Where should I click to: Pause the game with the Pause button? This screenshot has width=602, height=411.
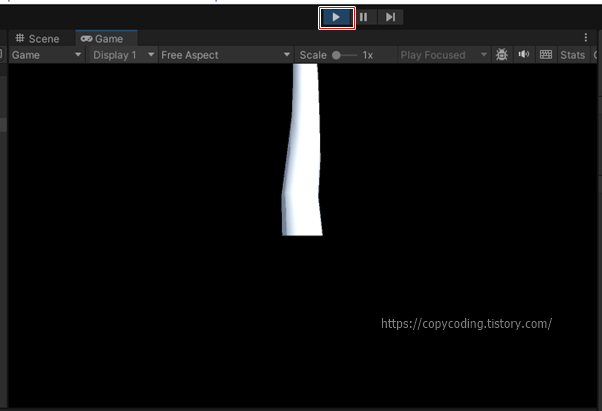(x=364, y=17)
